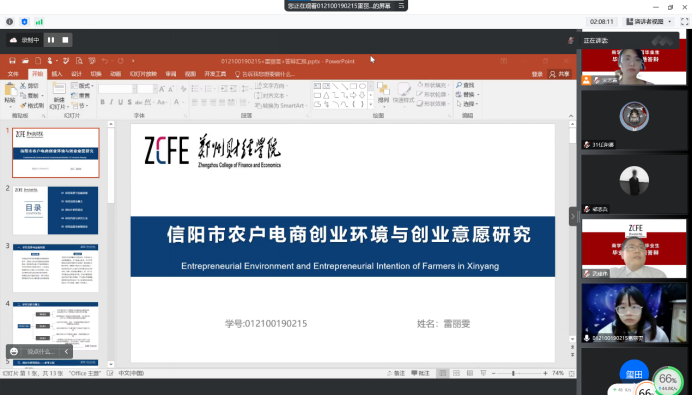The image size is (693, 395).
Task: Open the 幻灯片放映 slideshow tab
Action: (143, 74)
